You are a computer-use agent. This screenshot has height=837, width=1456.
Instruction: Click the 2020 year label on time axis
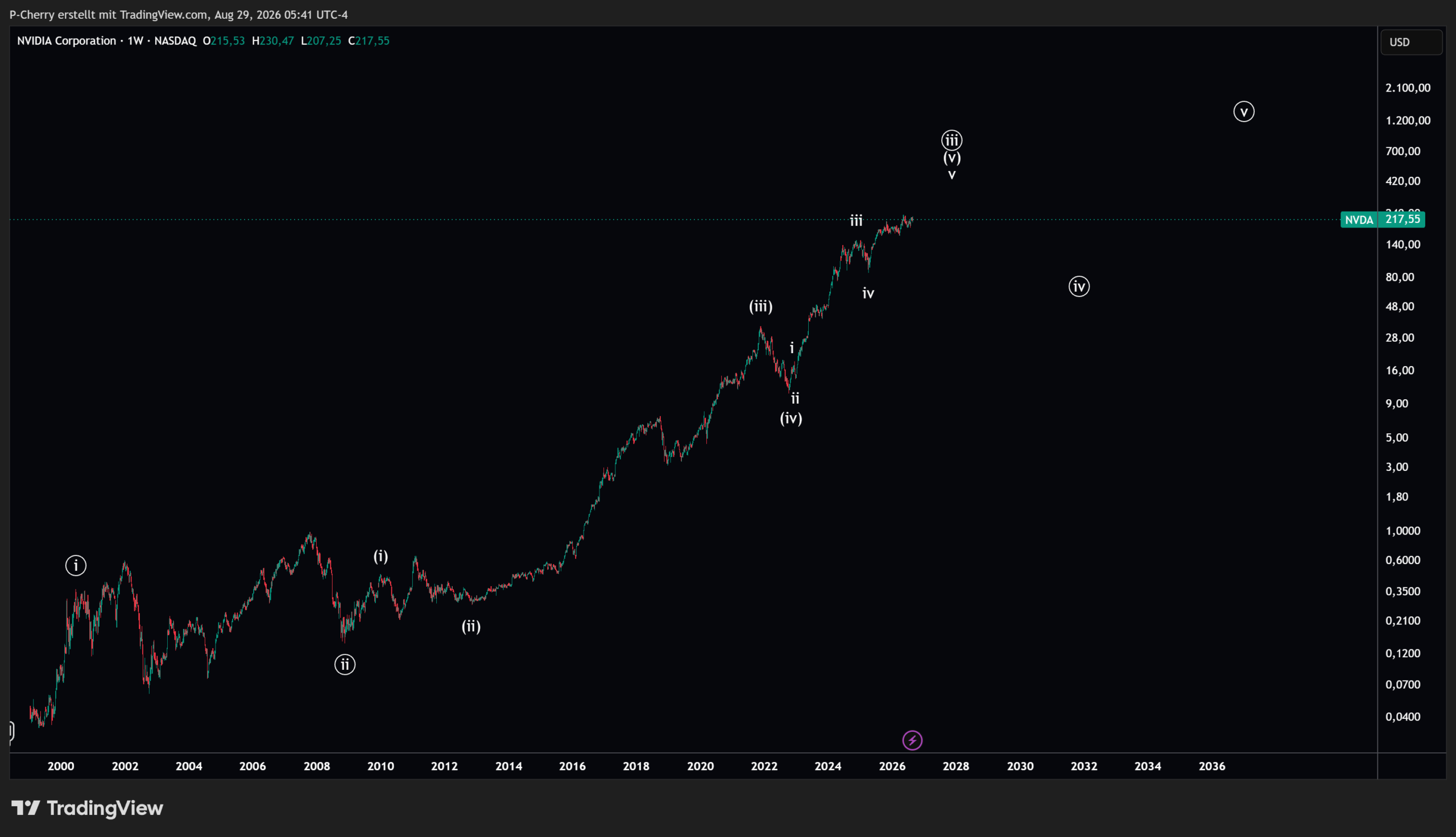[701, 766]
